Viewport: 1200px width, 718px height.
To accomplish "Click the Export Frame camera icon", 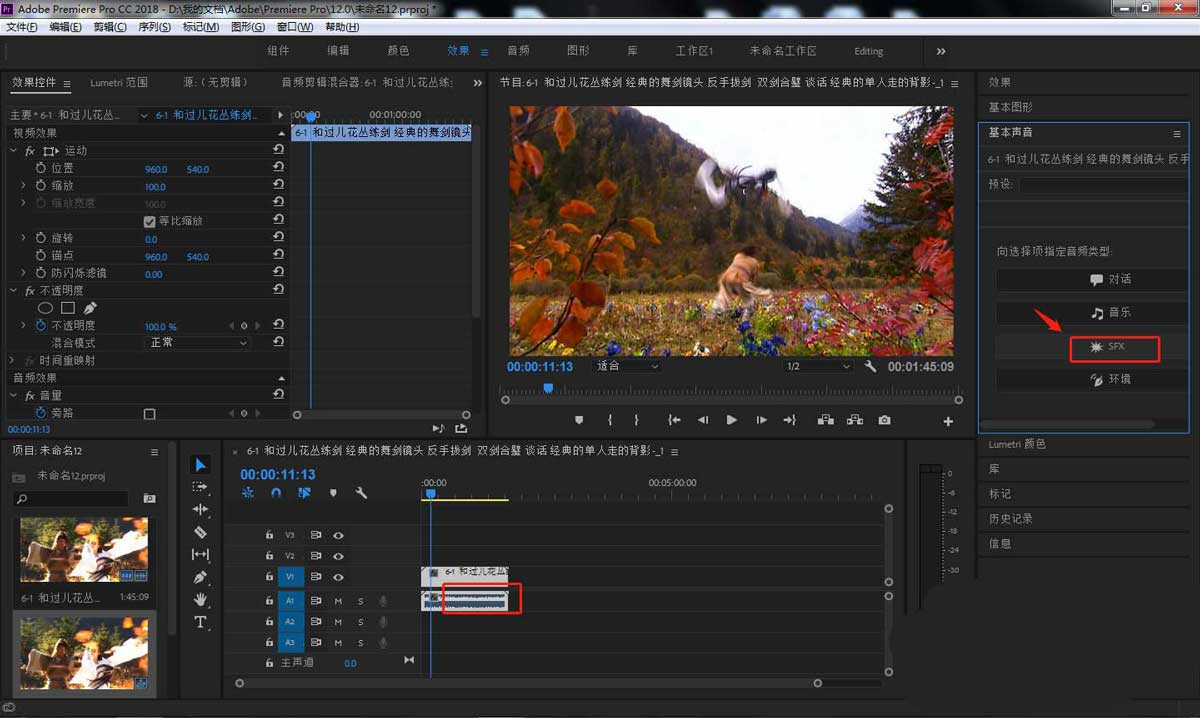I will 884,421.
